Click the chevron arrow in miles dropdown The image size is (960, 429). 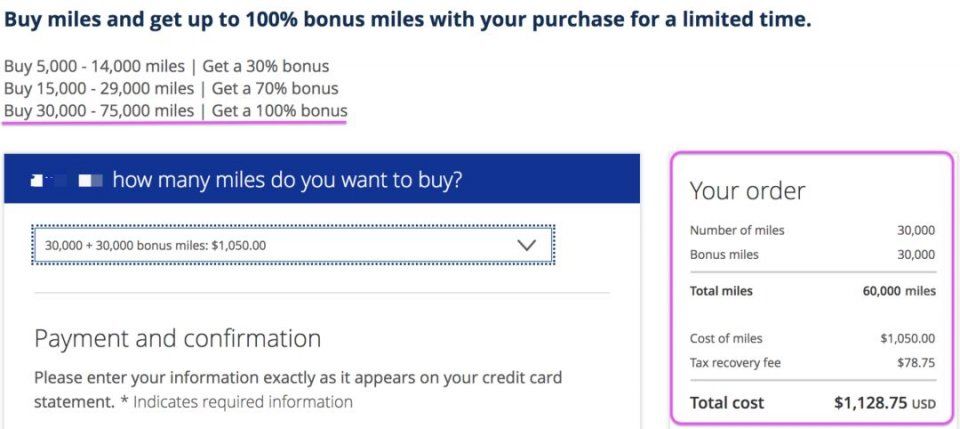click(527, 244)
